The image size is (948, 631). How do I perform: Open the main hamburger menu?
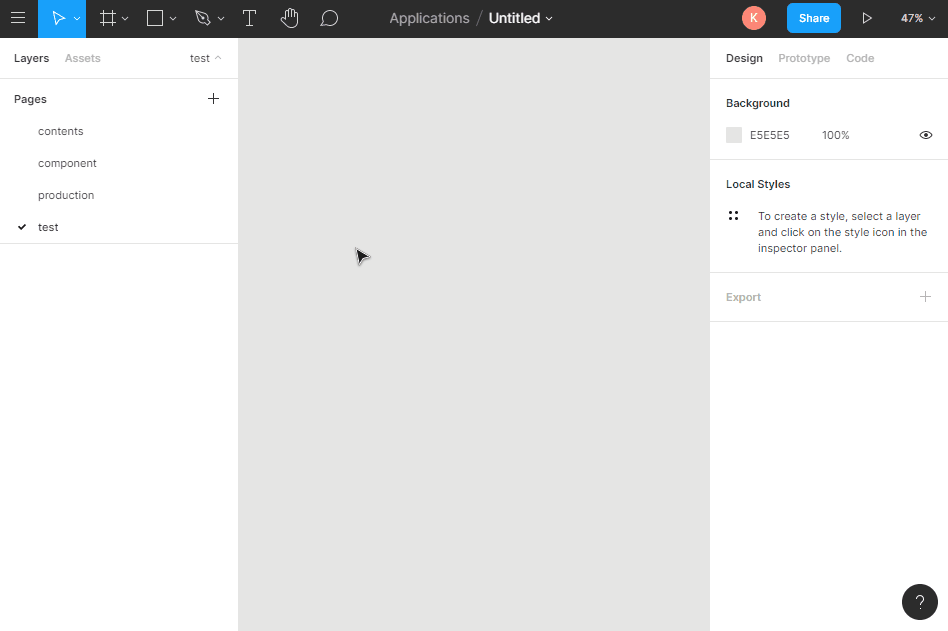pyautogui.click(x=18, y=18)
